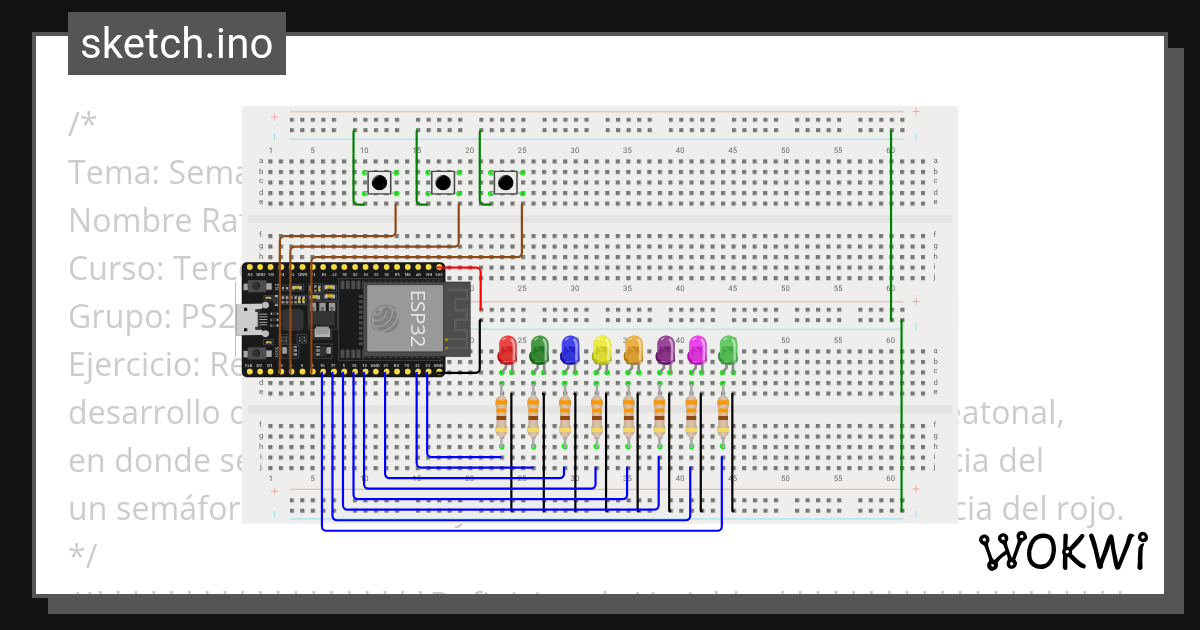Select the leftmost resistor
The image size is (1200, 630).
click(x=500, y=415)
